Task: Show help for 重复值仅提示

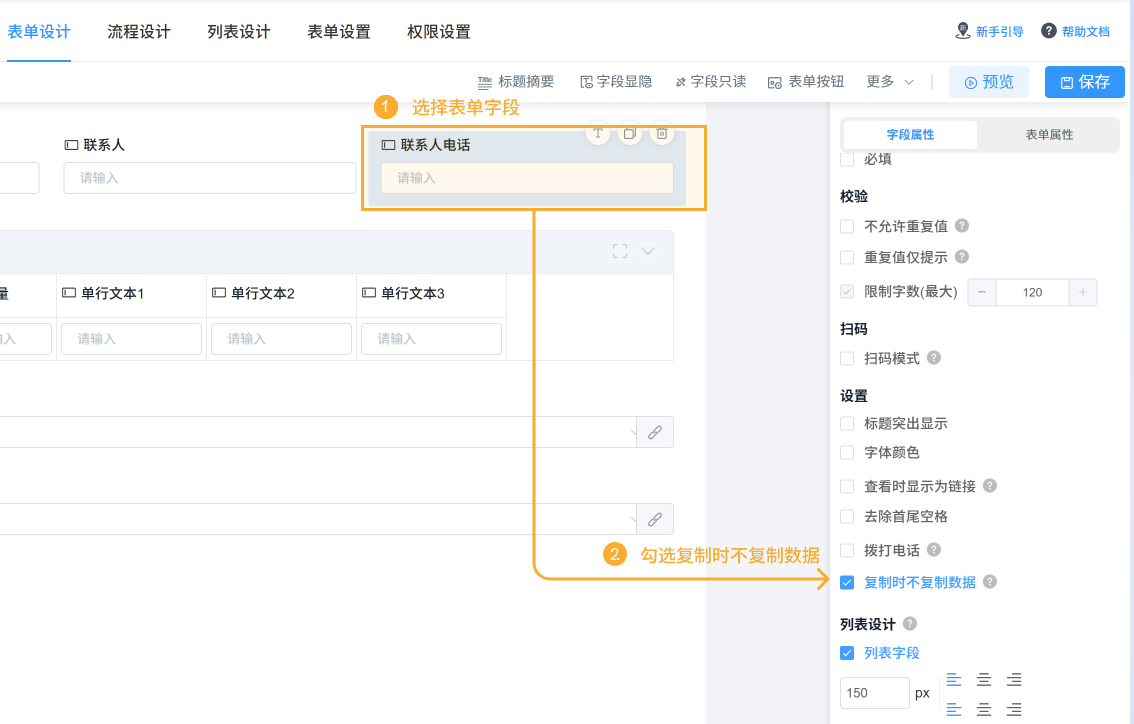Action: (x=962, y=257)
